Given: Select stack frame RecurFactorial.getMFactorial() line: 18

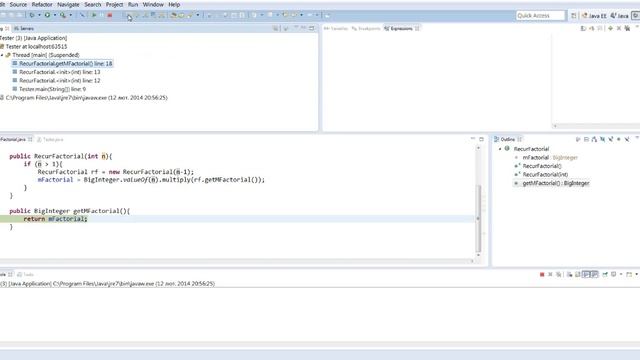Looking at the screenshot, I should [62, 64].
